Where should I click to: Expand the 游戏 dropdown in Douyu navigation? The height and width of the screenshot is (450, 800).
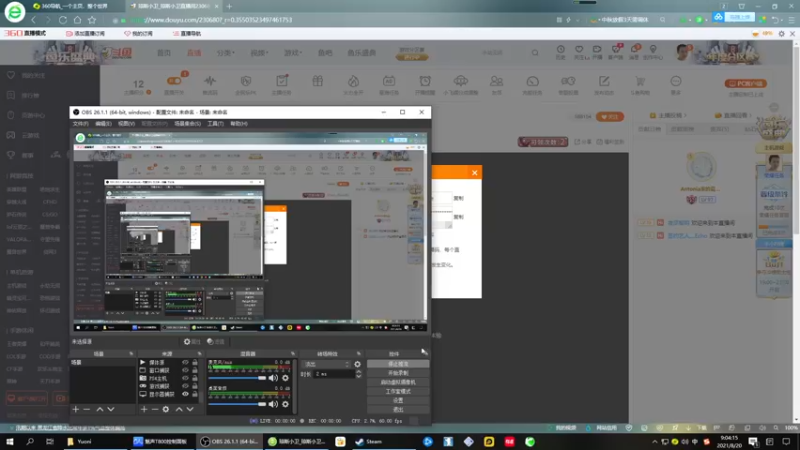coord(292,53)
